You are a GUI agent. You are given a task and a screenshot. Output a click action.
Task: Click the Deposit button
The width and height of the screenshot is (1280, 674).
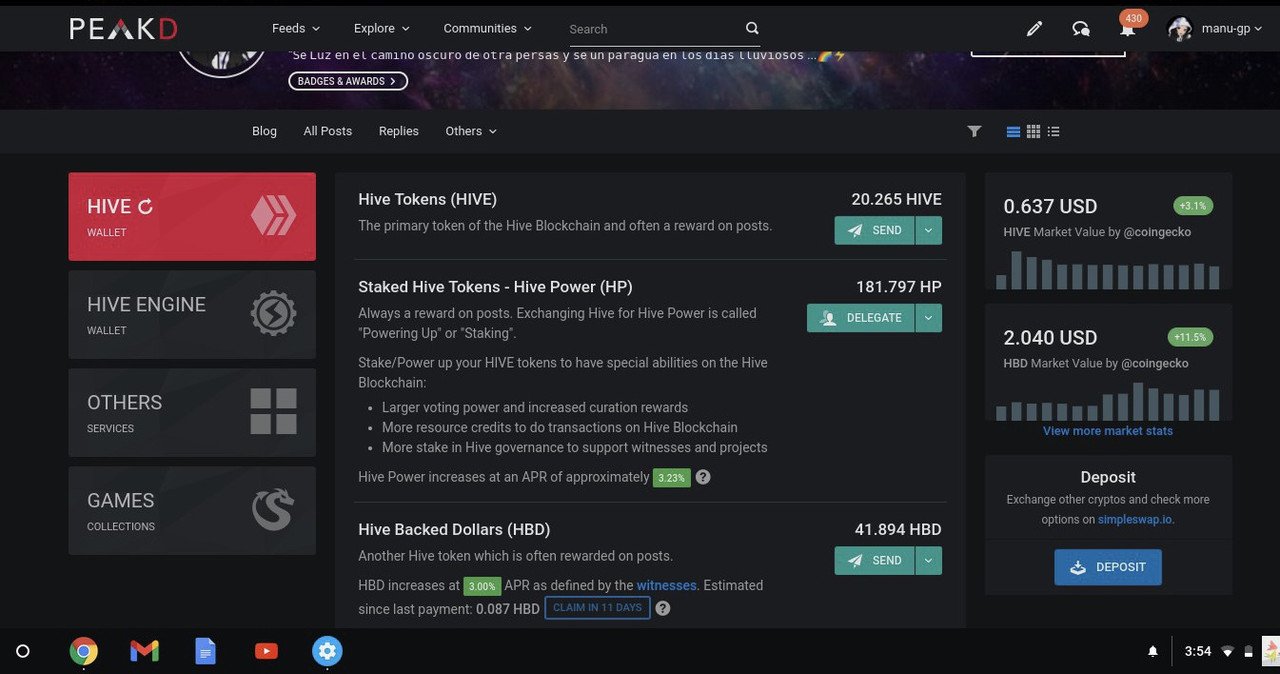tap(1108, 567)
